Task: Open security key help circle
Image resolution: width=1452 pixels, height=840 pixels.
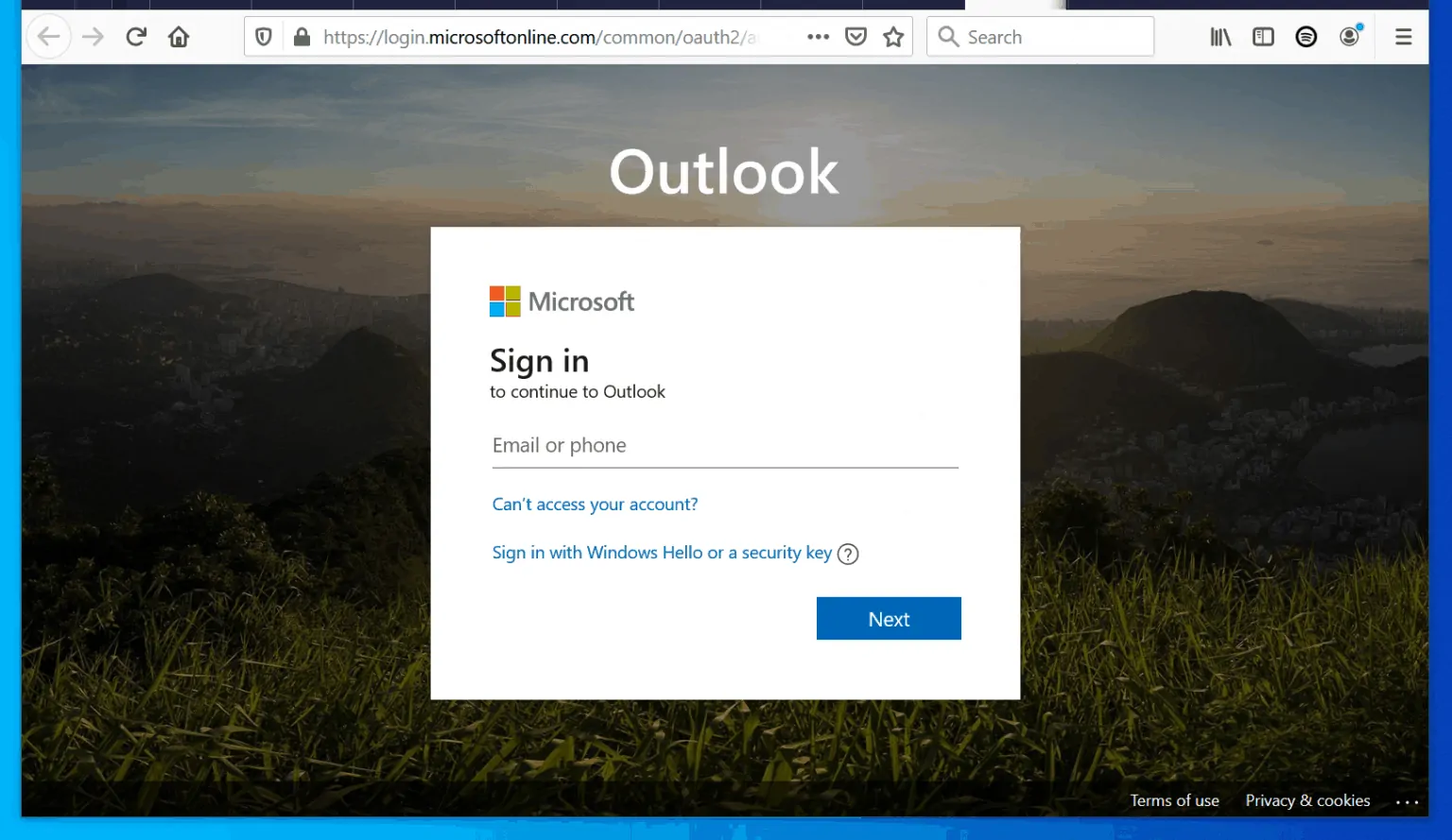Action: point(848,554)
